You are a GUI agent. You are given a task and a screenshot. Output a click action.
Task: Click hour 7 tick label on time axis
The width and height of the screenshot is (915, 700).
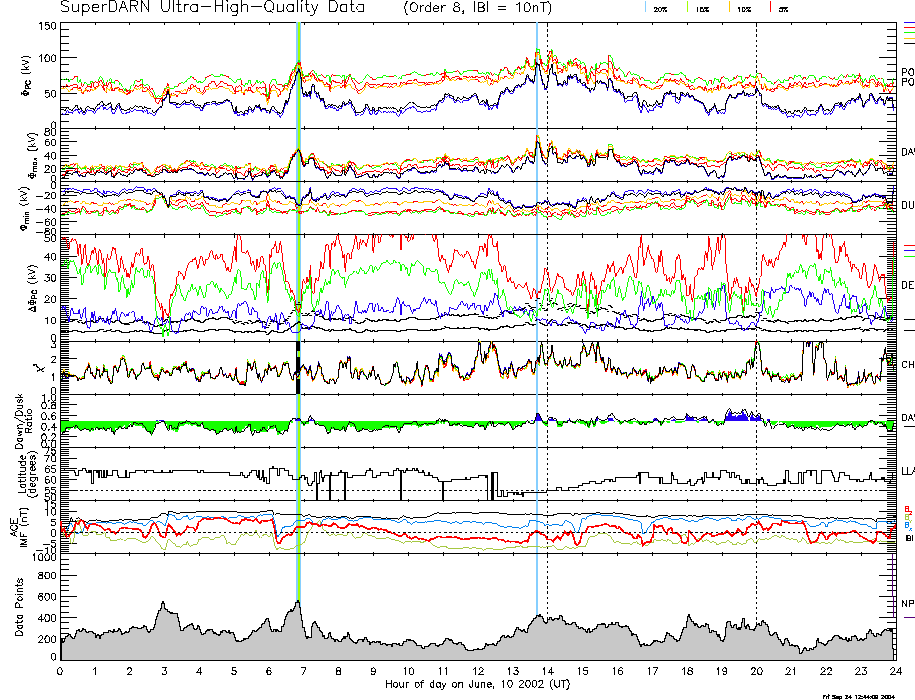303,671
